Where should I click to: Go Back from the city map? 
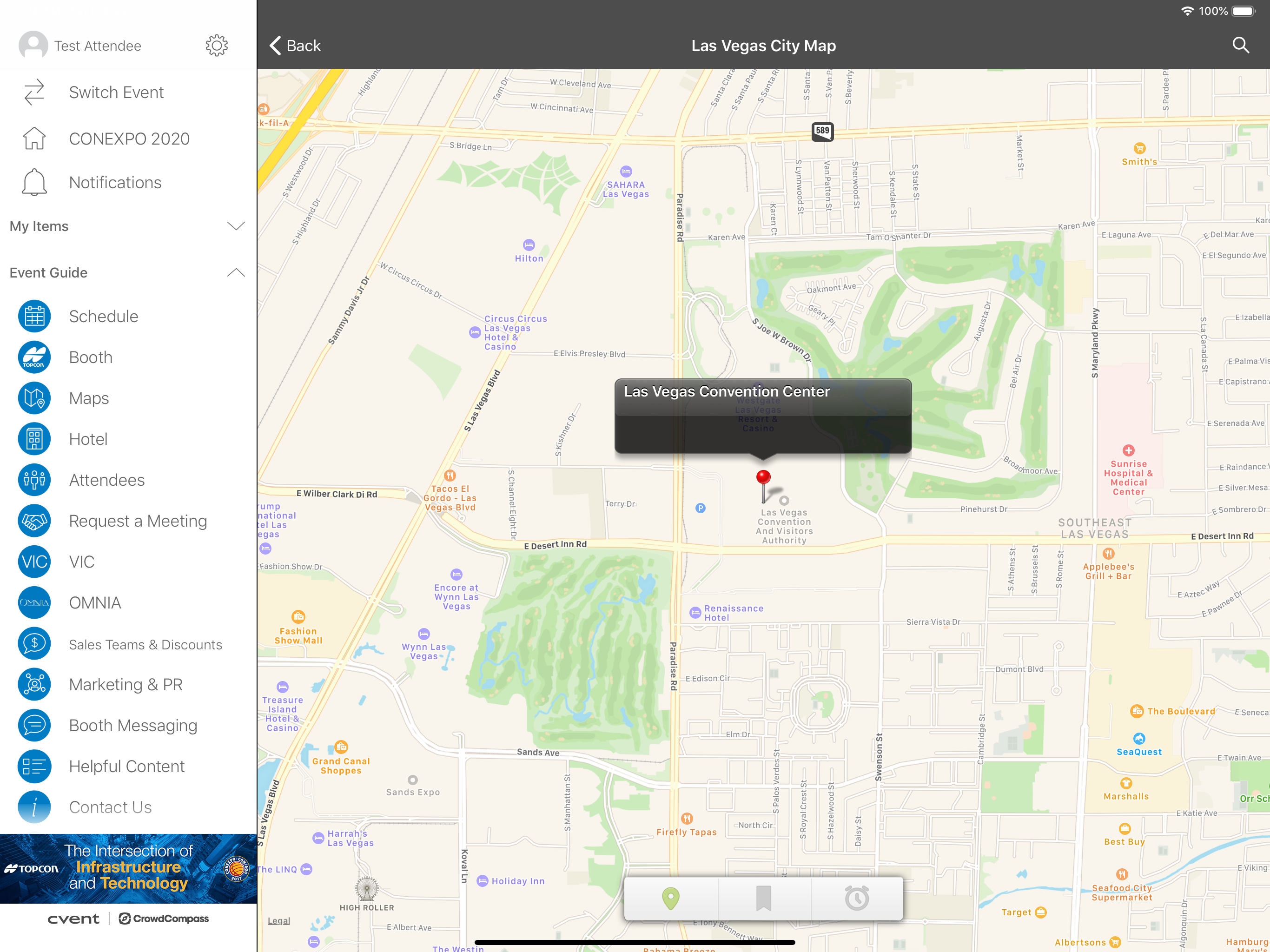click(x=295, y=46)
